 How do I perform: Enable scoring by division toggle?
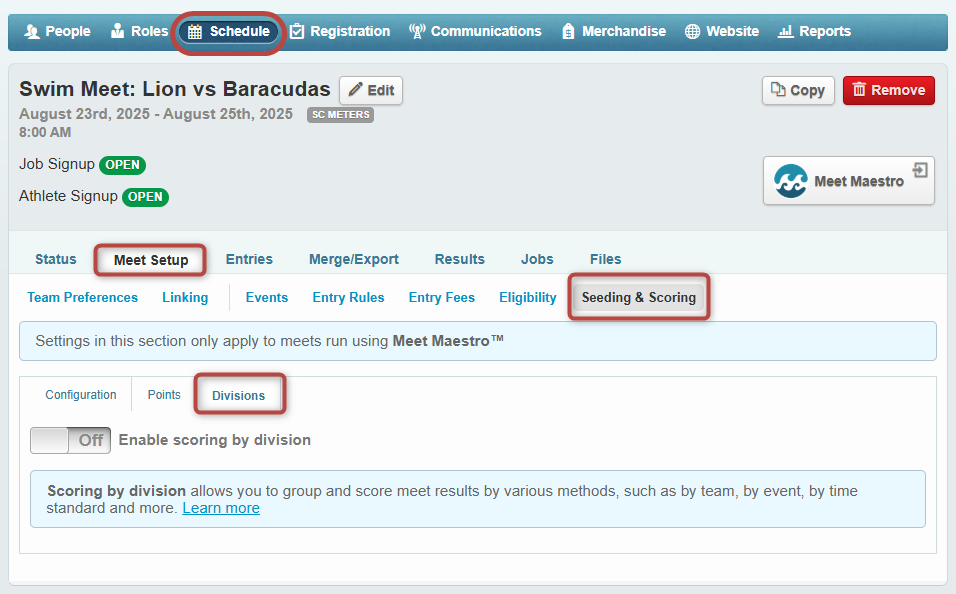70,440
